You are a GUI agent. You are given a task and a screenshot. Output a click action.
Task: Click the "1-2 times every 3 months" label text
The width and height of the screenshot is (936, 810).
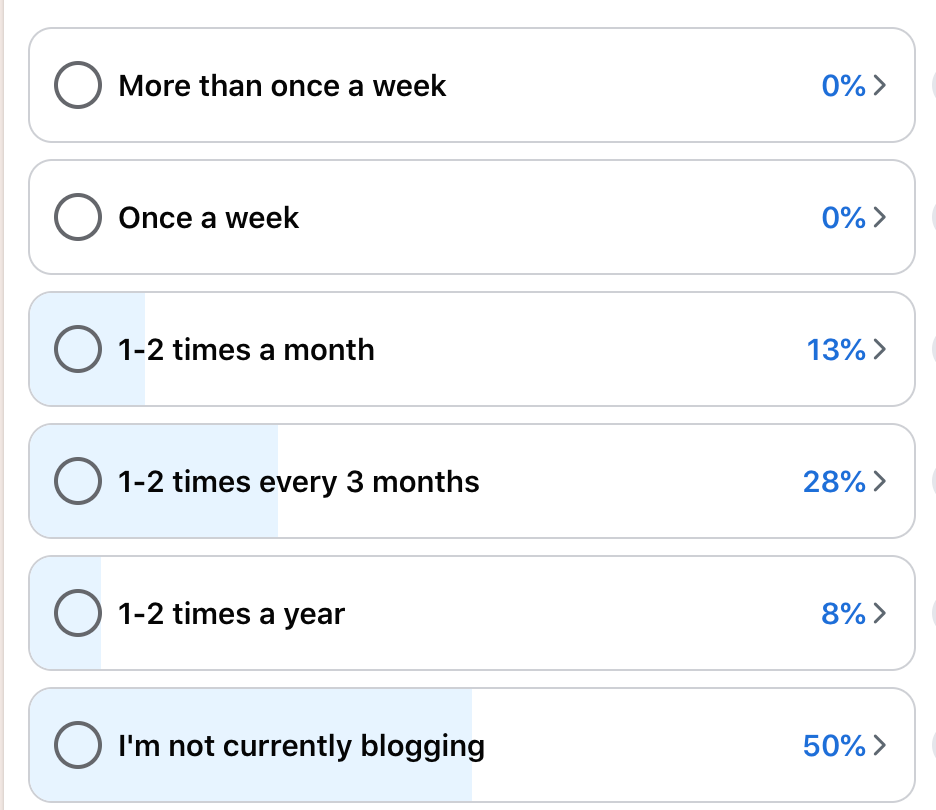click(299, 482)
